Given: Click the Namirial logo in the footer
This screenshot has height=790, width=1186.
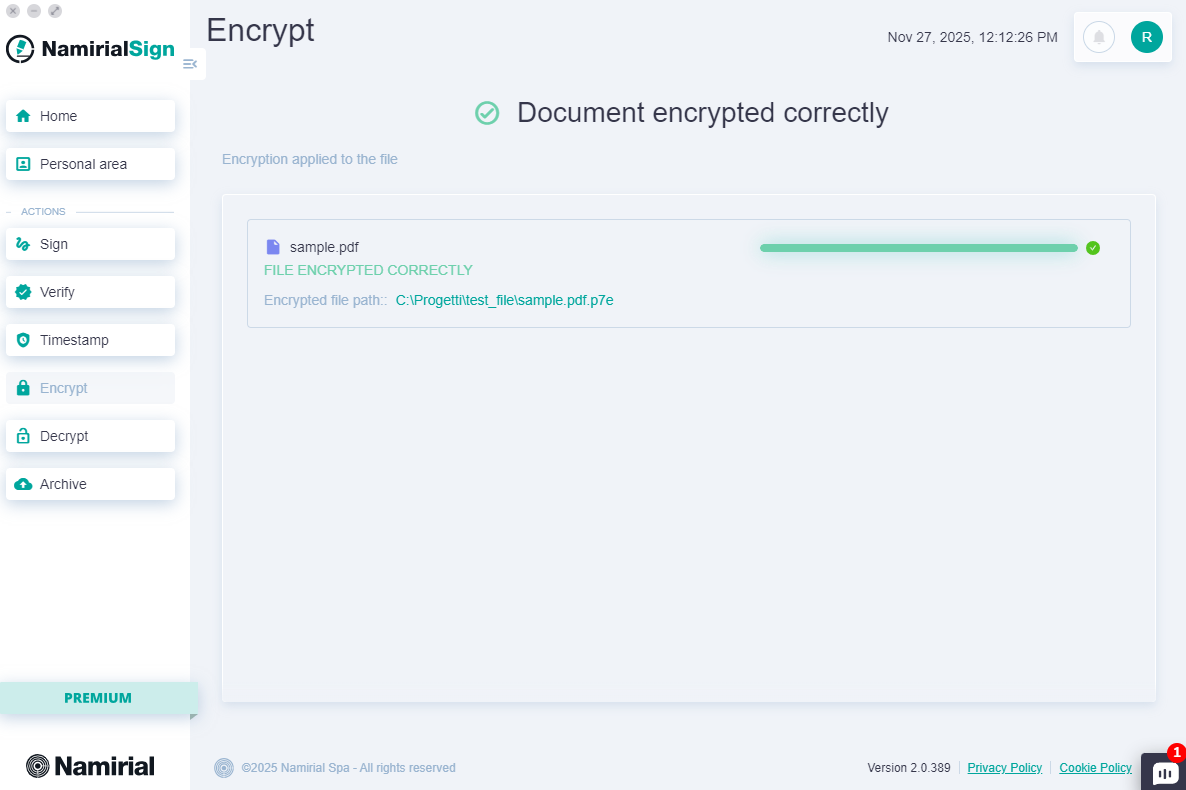Looking at the screenshot, I should (x=90, y=765).
